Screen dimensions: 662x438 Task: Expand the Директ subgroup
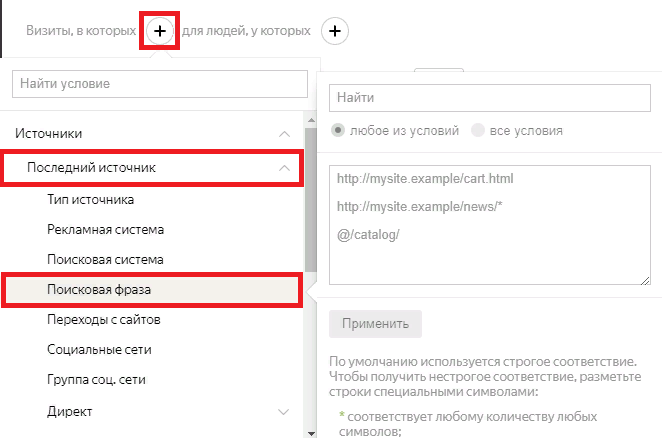click(284, 412)
